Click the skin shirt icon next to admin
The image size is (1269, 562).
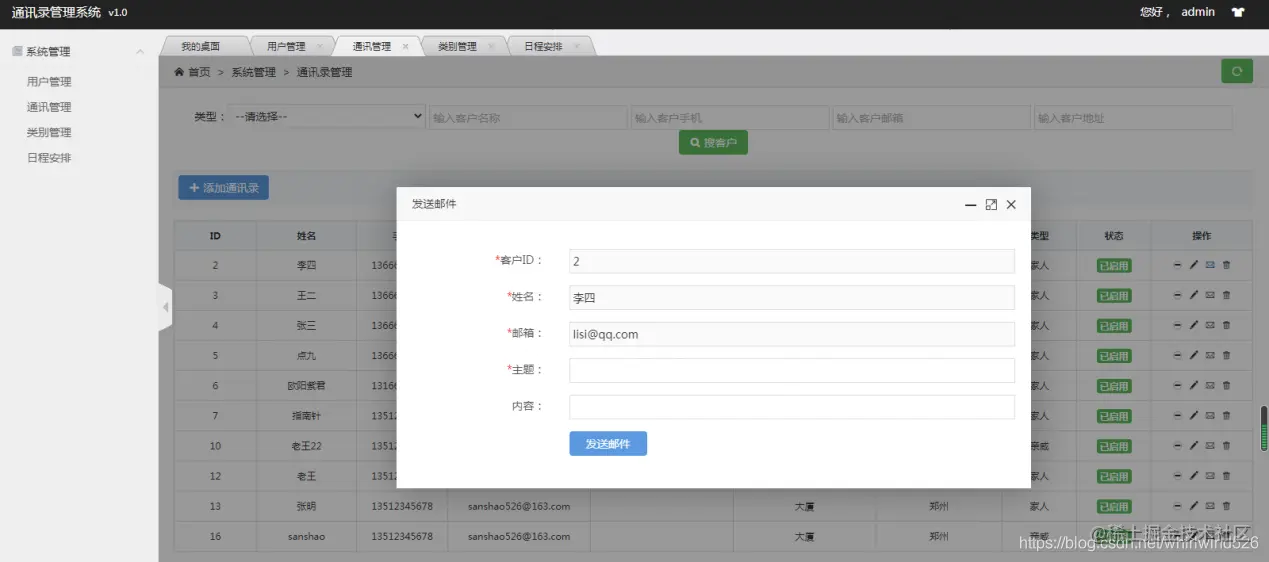click(x=1238, y=13)
